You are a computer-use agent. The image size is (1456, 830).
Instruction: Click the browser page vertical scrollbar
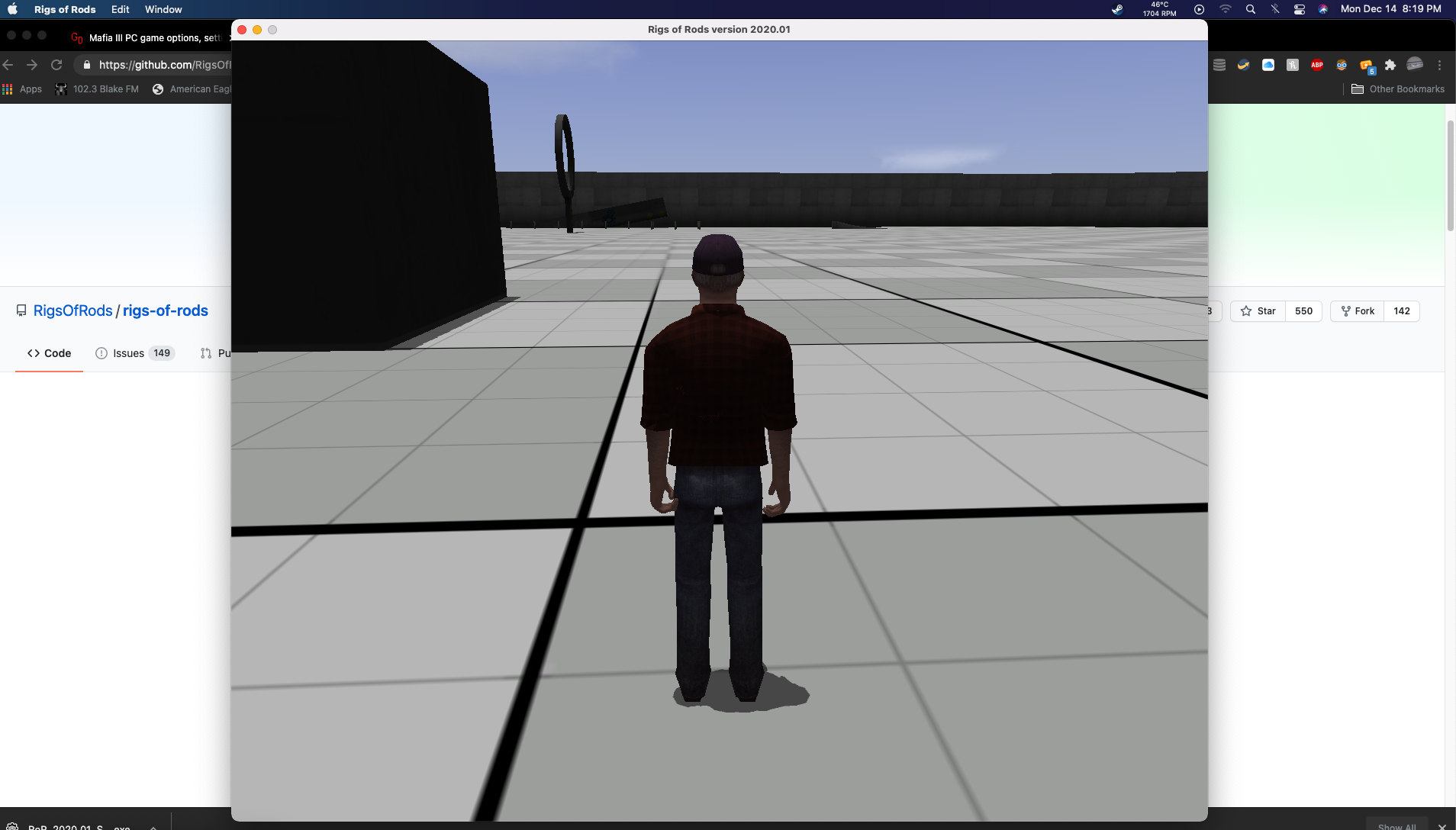[x=1451, y=175]
